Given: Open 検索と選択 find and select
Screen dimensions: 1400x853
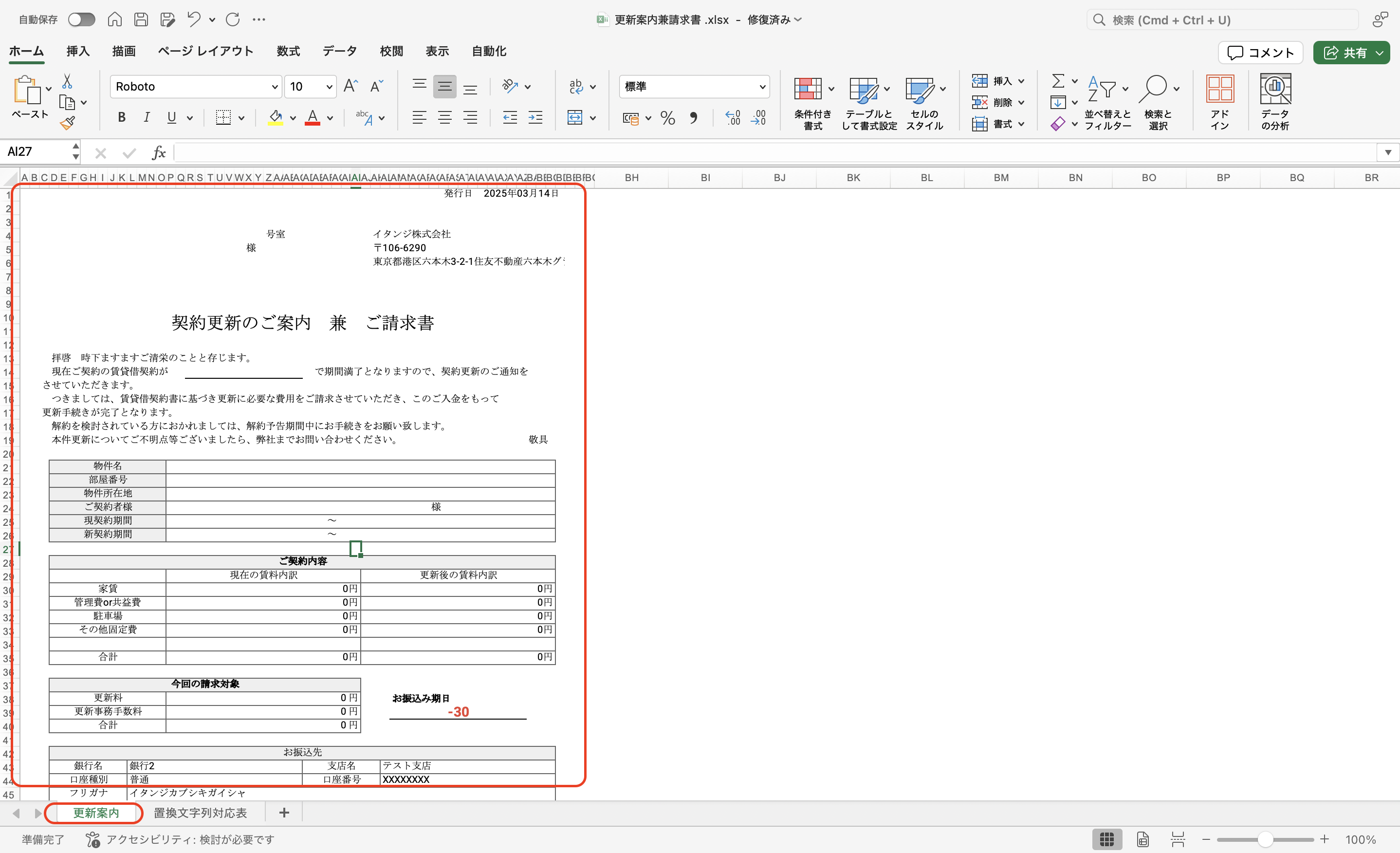Looking at the screenshot, I should click(x=1158, y=102).
